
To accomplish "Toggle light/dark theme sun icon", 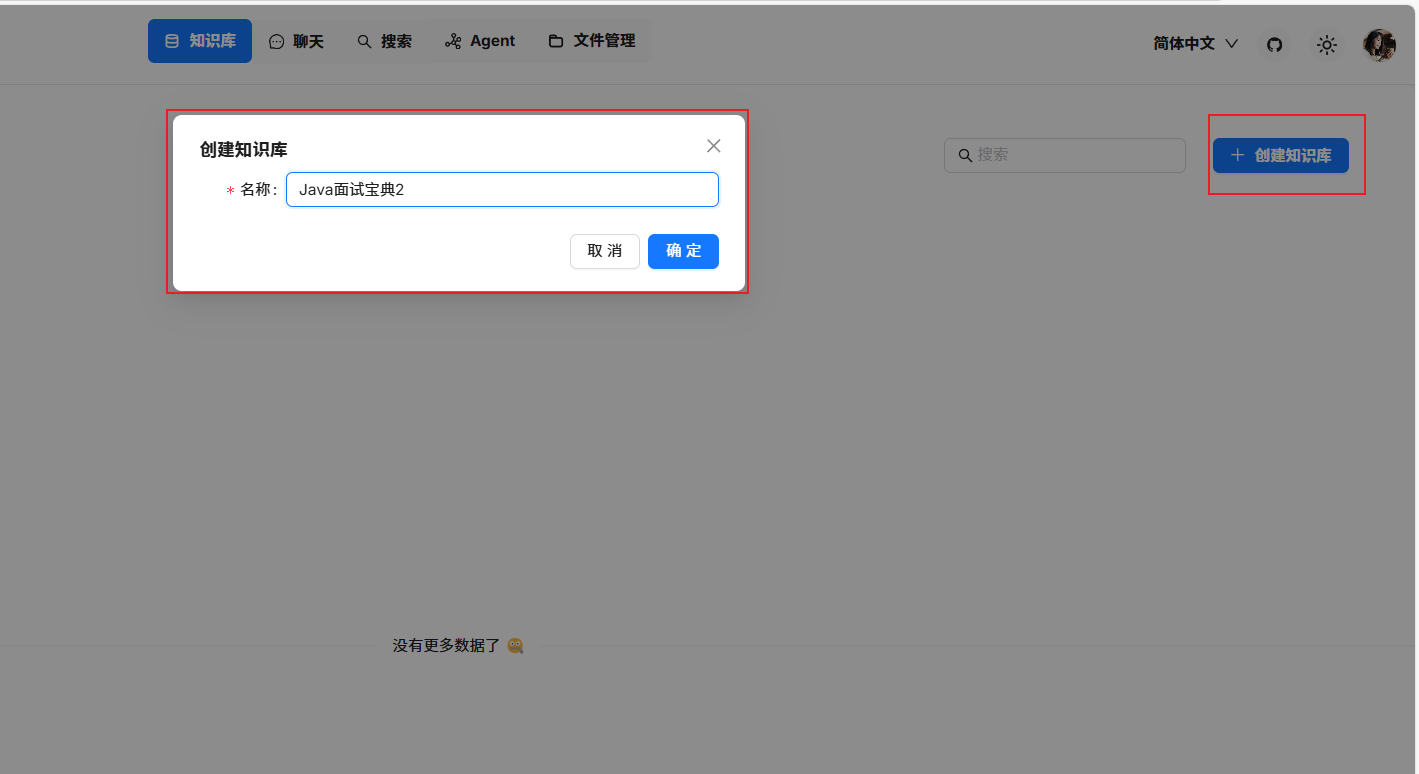I will [x=1327, y=44].
